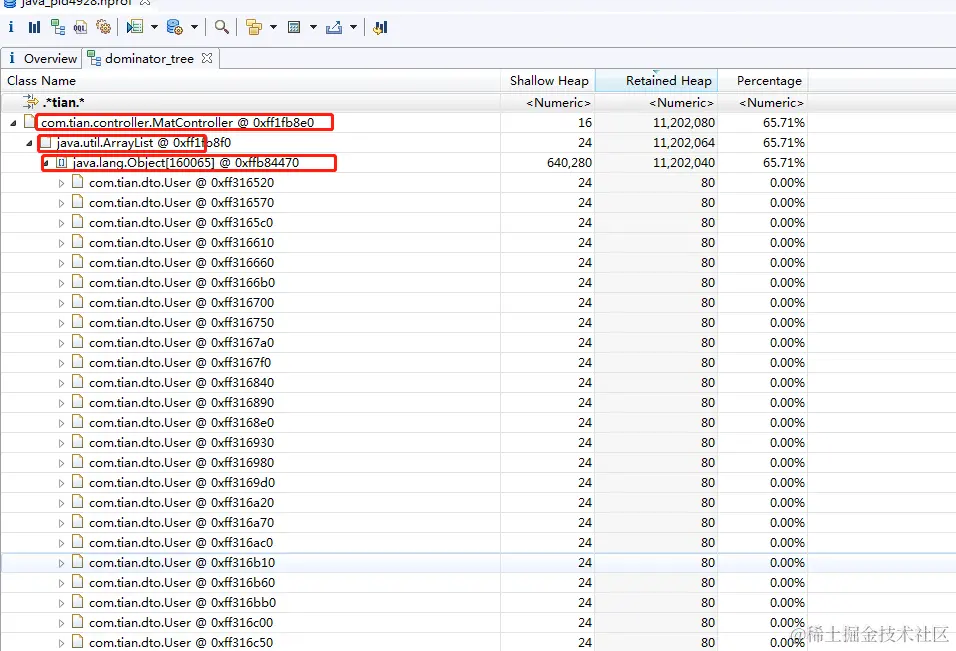Open the Query Browser database icon

click(174, 27)
